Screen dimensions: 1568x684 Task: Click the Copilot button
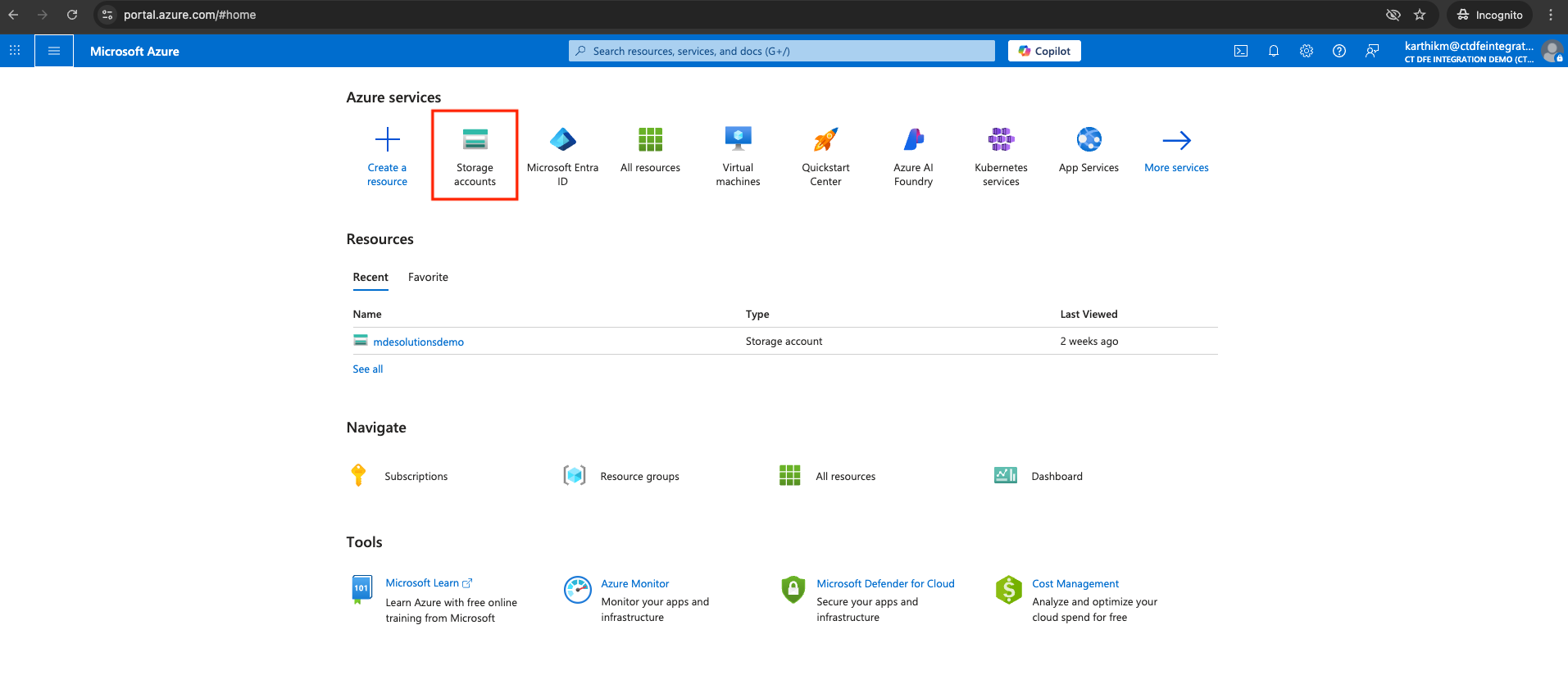tap(1044, 51)
